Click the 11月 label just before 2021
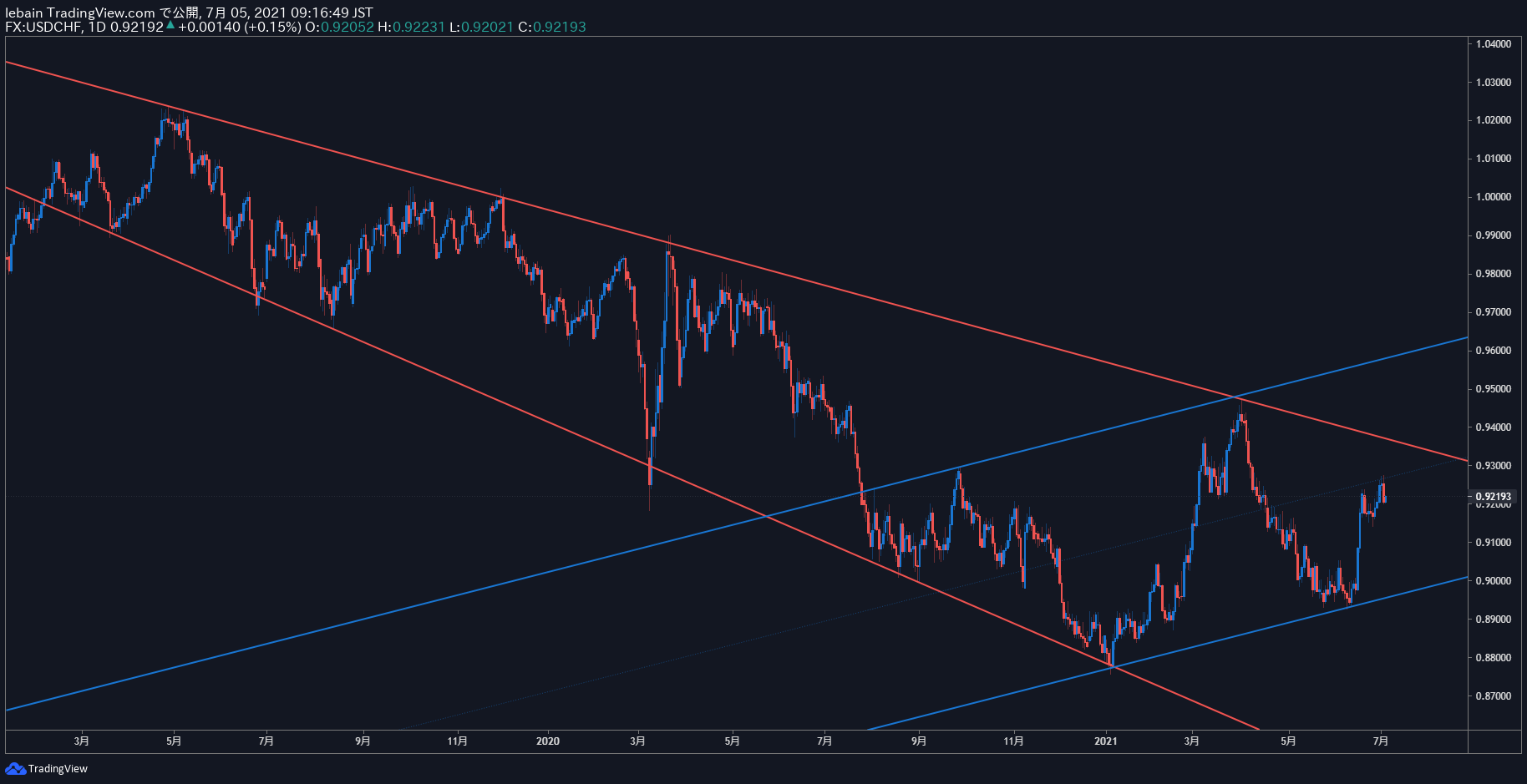 [1013, 741]
